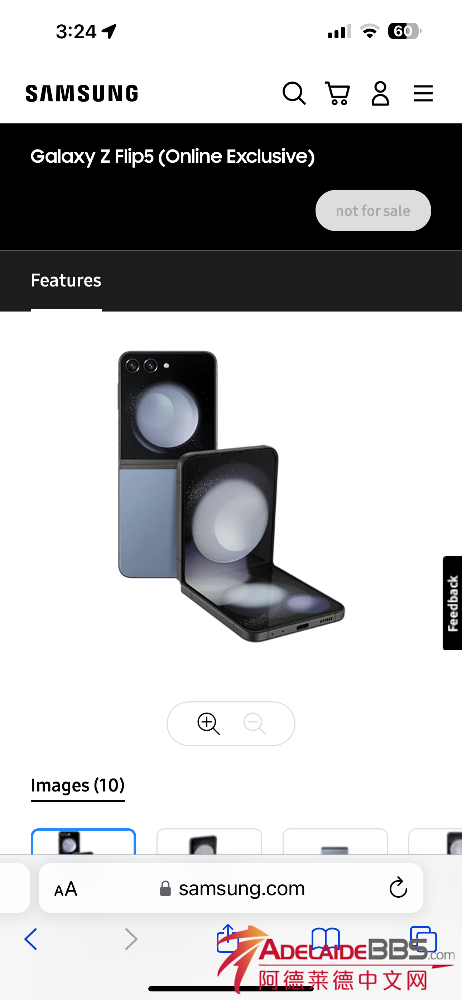462x1000 pixels.
Task: Select the Features tab
Action: click(x=66, y=281)
